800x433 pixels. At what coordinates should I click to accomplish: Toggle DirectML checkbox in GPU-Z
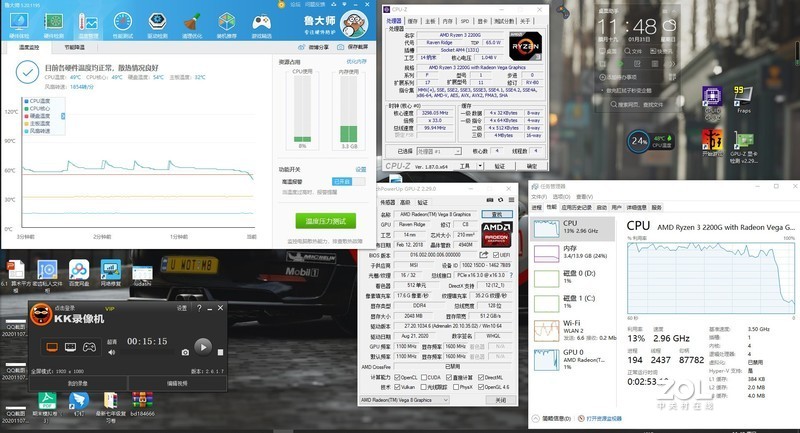[481, 377]
